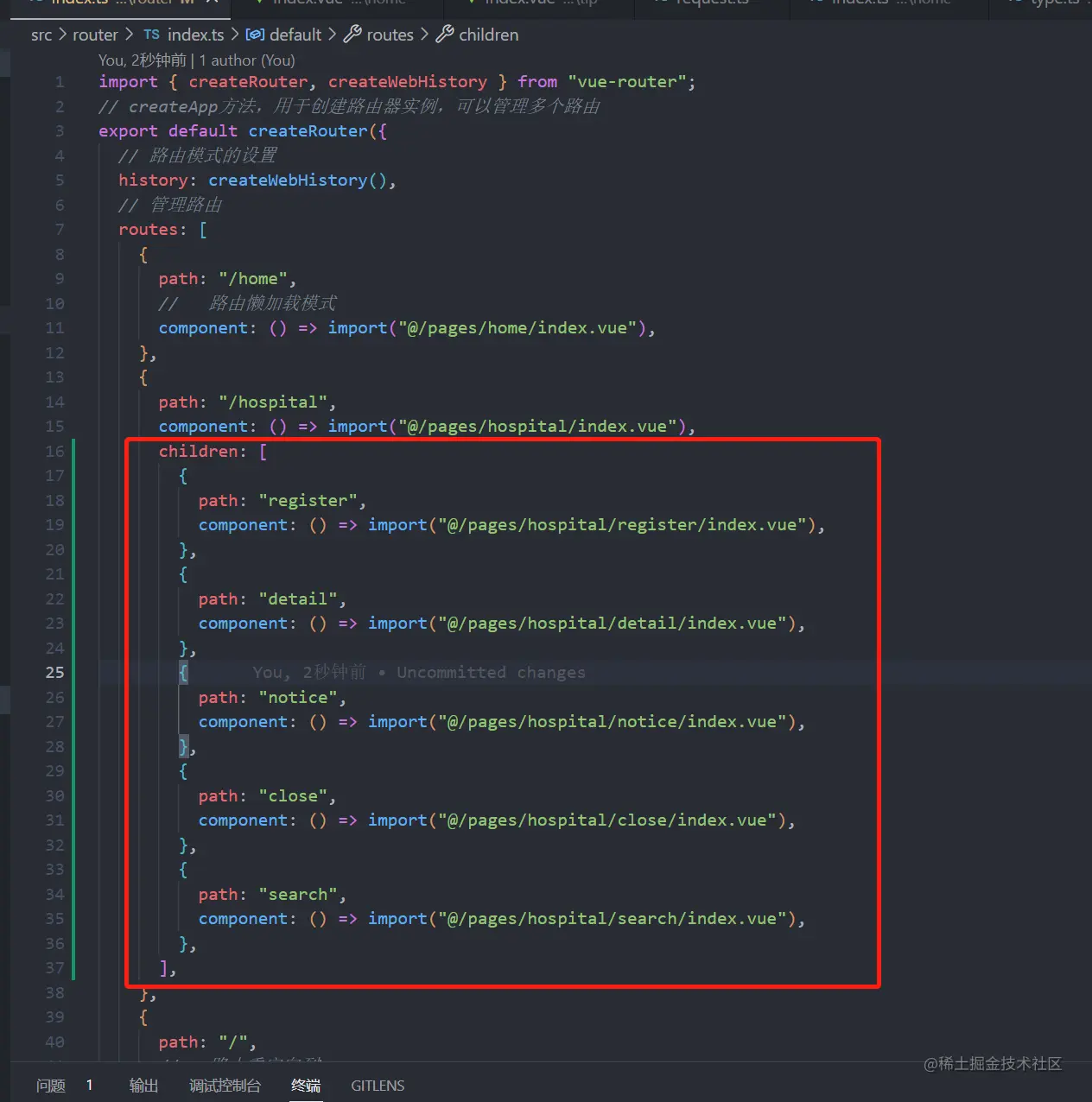
Task: Click the "detail" path string
Action: 298,599
